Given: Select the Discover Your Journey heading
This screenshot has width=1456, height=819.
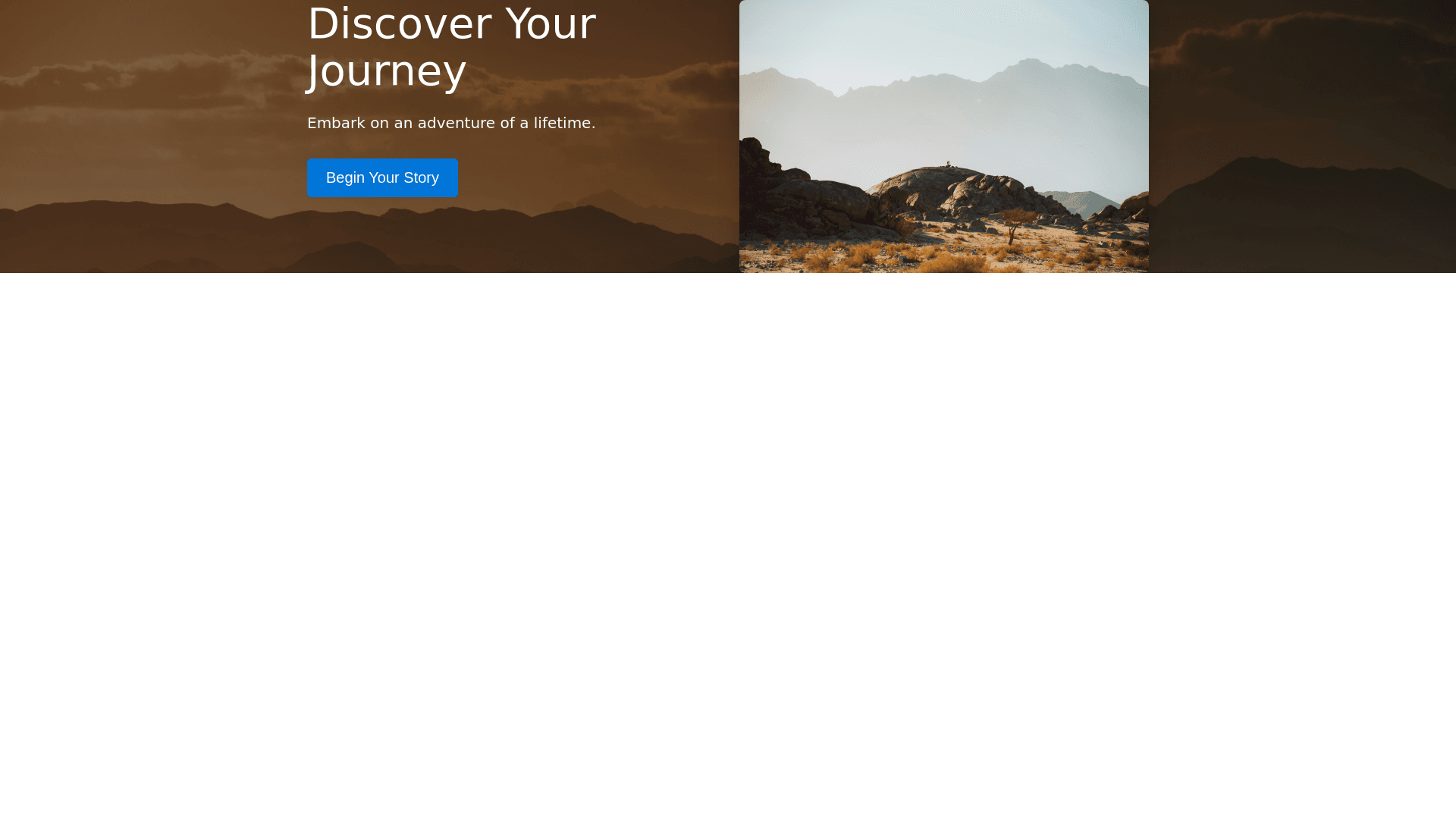Looking at the screenshot, I should 452,47.
